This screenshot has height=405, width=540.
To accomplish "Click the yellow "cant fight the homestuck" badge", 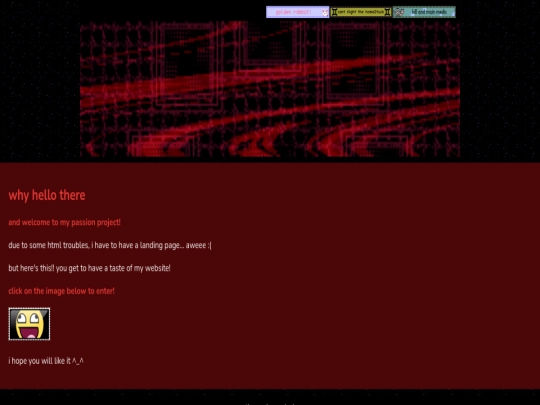I will pos(361,12).
